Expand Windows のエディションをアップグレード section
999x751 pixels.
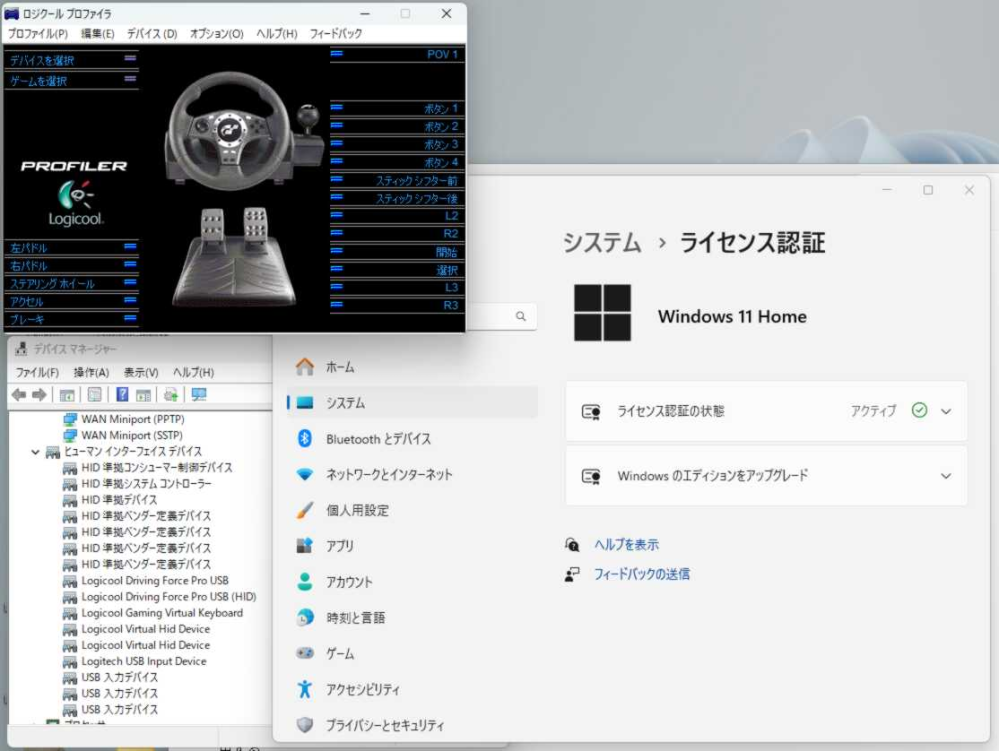pyautogui.click(x=766, y=476)
